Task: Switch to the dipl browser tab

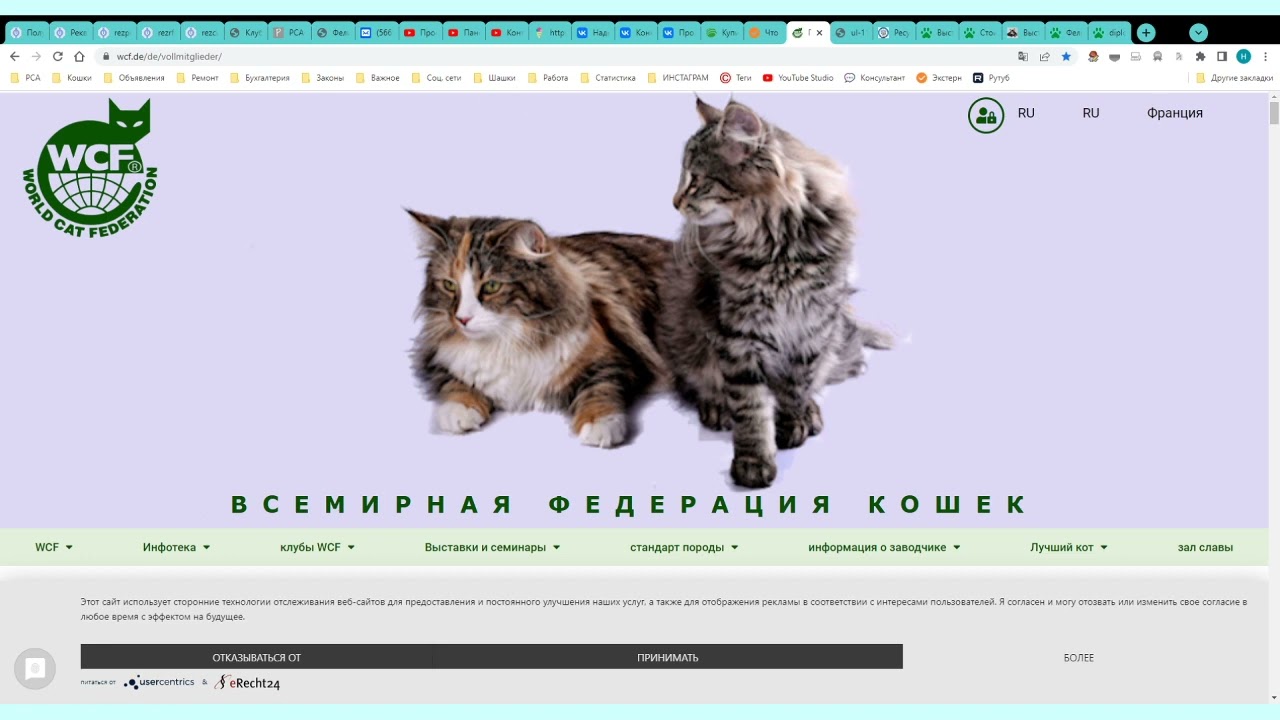Action: (x=1109, y=33)
